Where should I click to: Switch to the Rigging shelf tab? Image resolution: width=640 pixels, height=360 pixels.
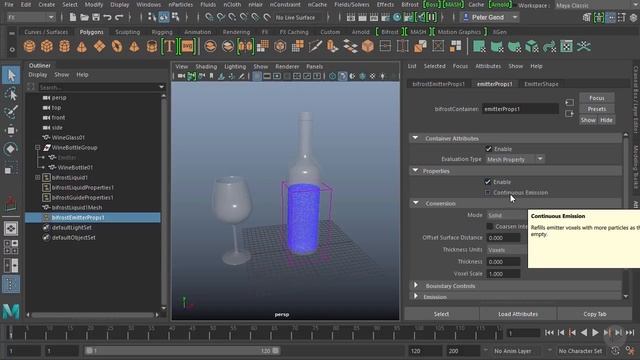pos(162,32)
